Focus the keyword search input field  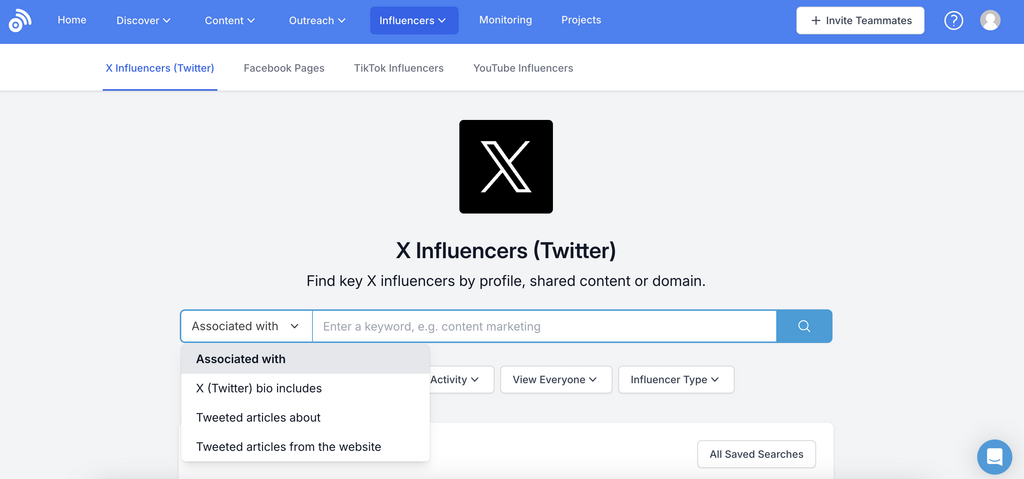click(544, 326)
